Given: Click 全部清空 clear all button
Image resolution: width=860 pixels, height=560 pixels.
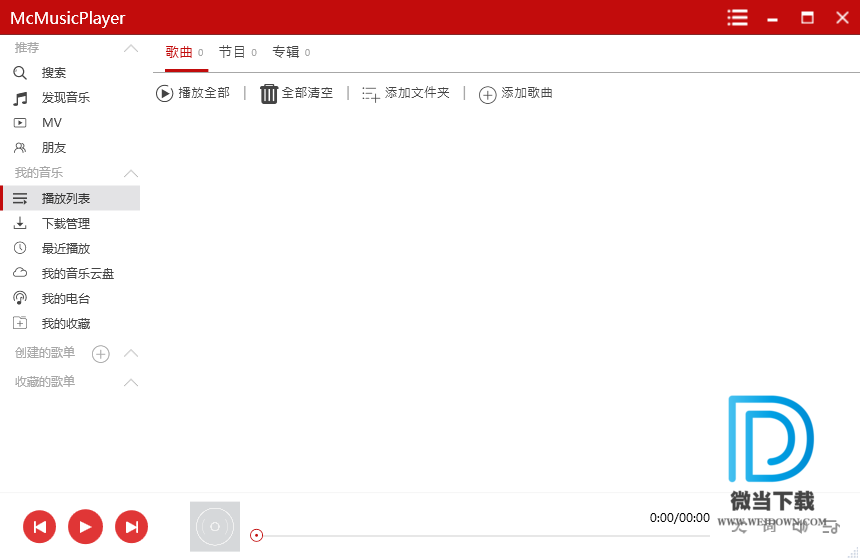Looking at the screenshot, I should (296, 93).
